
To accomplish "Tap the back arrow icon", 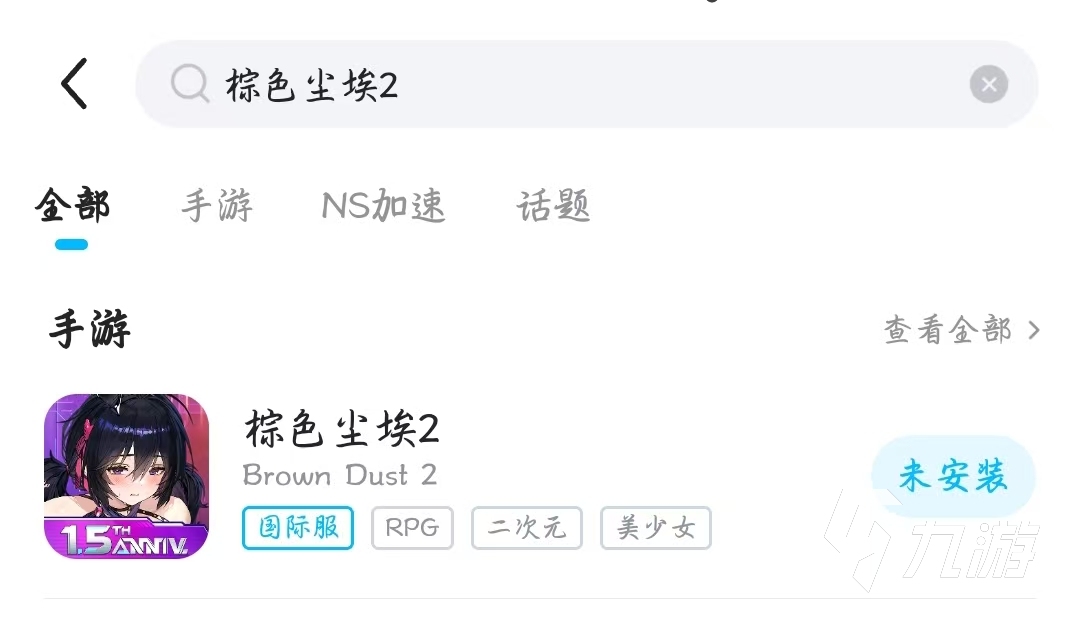I will coord(74,83).
